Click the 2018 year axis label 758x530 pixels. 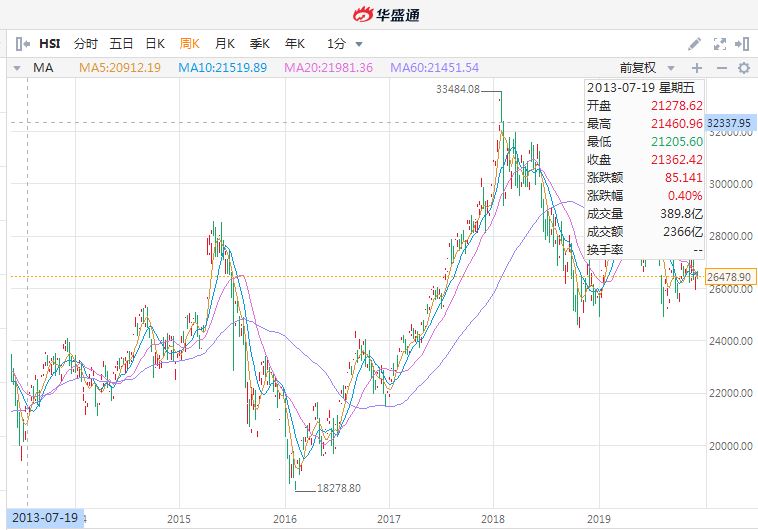pos(493,519)
